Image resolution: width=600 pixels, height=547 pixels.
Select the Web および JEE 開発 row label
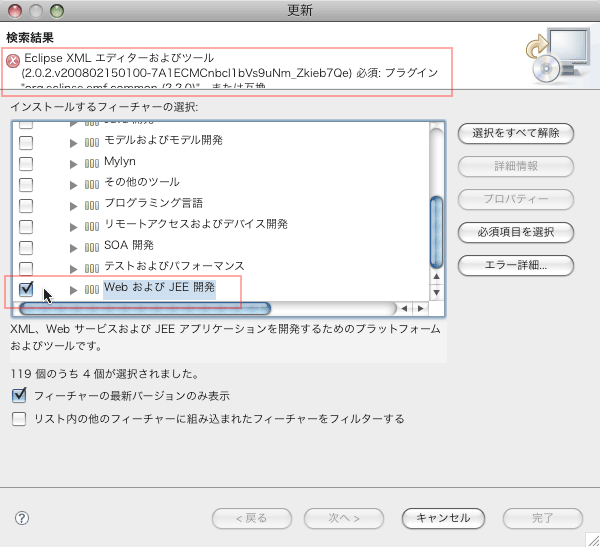[159, 287]
